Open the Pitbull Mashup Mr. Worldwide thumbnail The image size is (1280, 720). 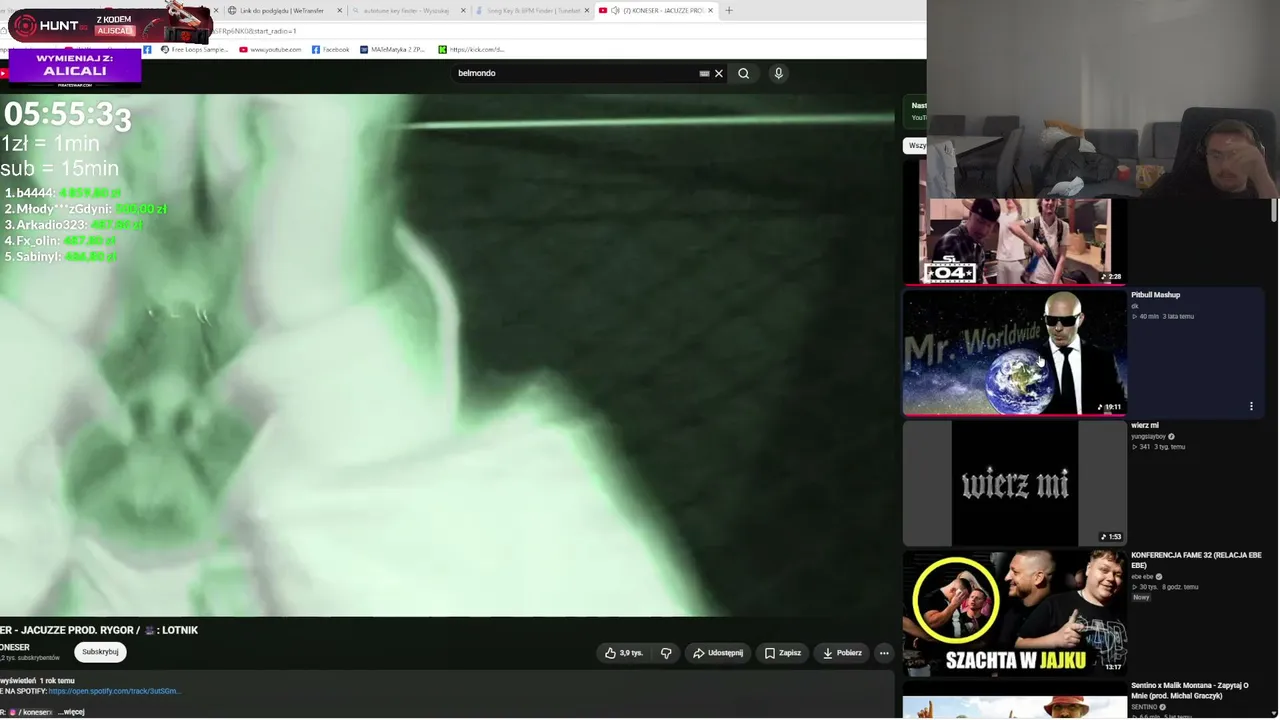click(x=1015, y=352)
